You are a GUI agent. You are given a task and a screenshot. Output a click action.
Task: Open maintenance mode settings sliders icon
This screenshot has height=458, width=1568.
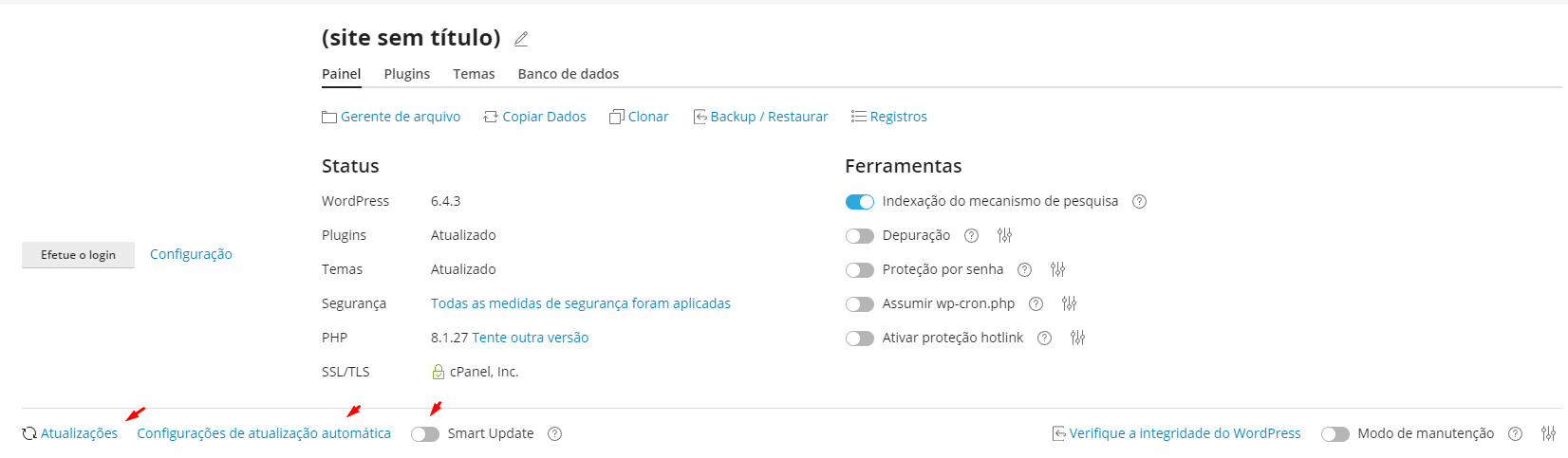1548,433
